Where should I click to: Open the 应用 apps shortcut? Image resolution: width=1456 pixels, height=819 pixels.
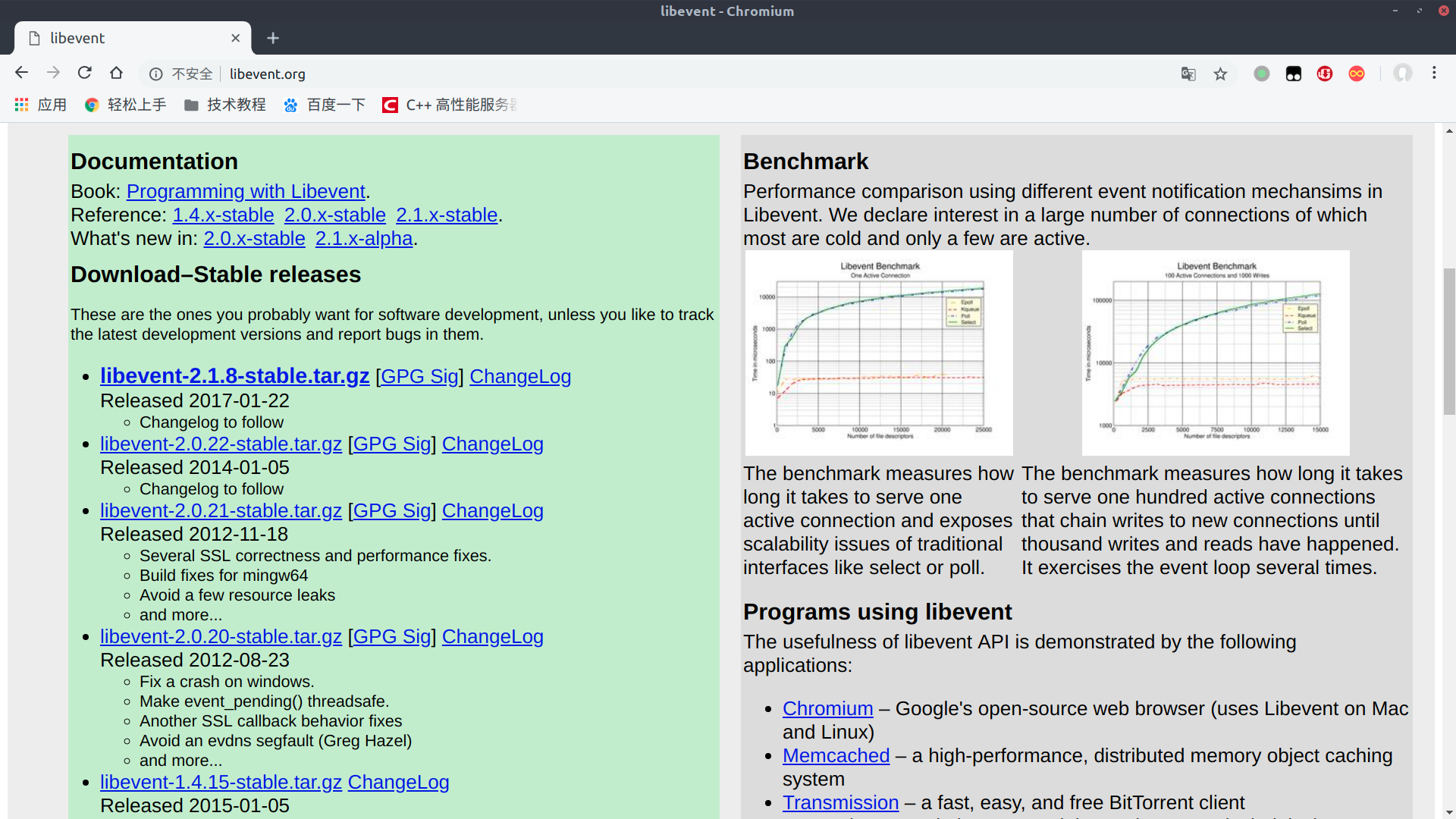point(41,105)
